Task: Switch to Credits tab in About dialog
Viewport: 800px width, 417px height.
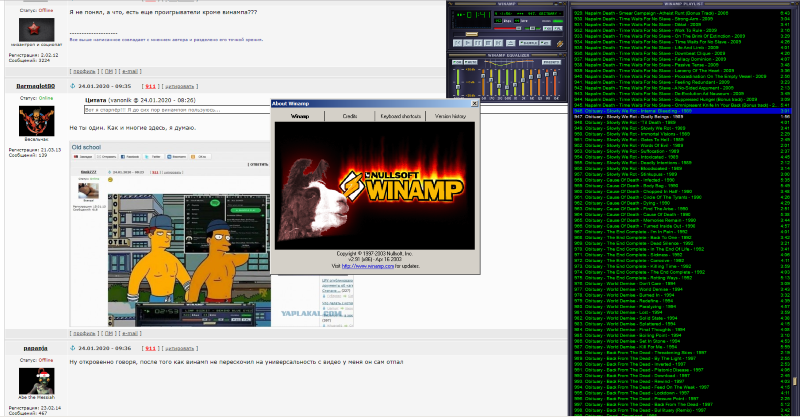Action: 349,116
